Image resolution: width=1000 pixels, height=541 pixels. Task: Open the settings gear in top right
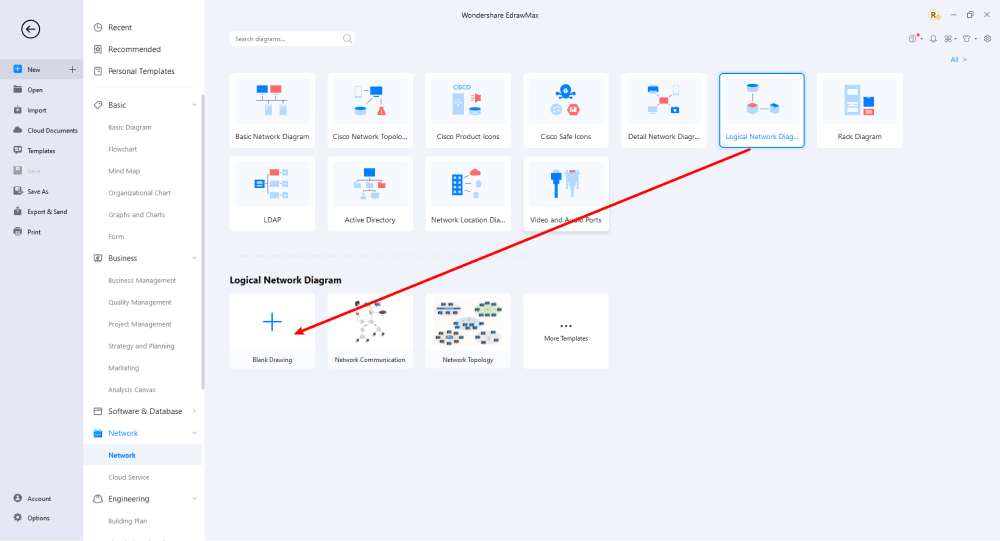pos(987,39)
